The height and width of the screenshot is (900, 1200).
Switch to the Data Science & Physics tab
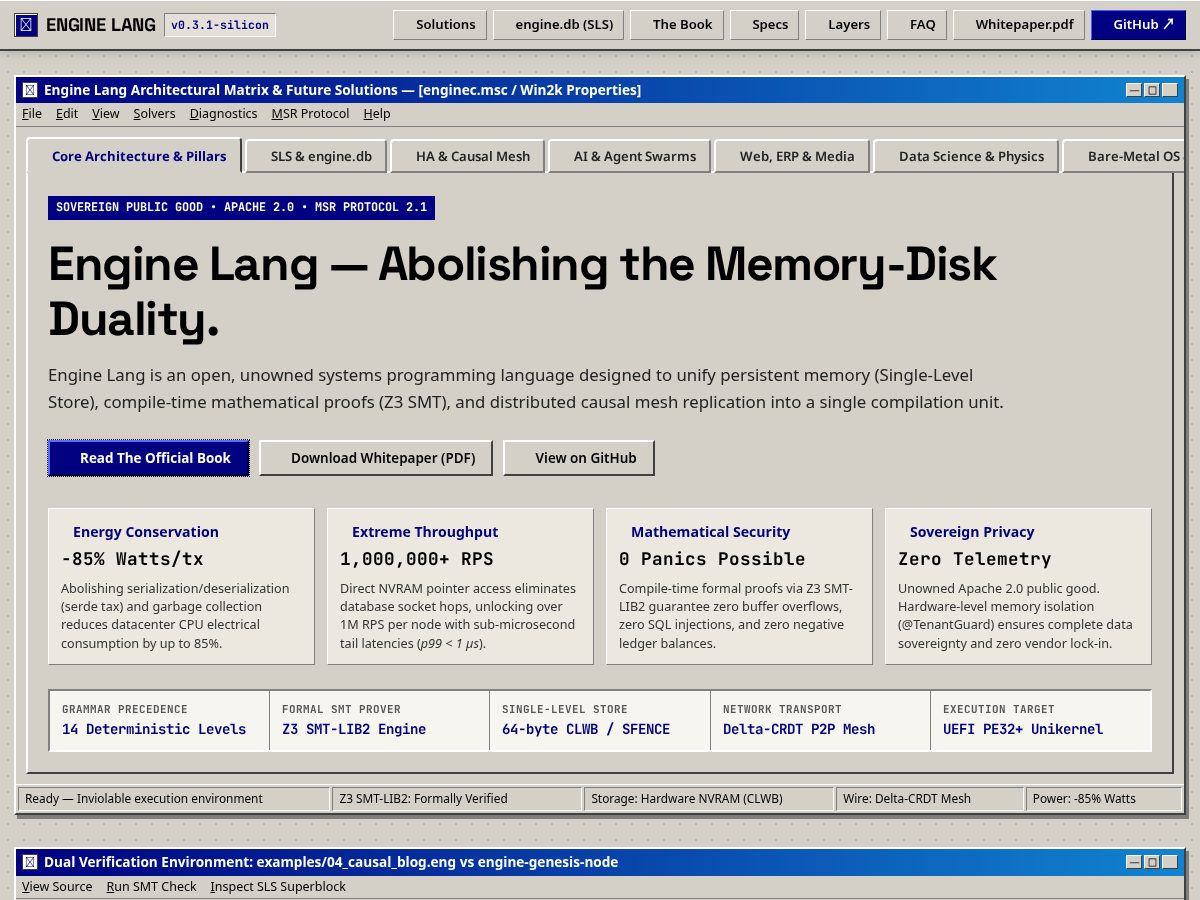tap(965, 156)
